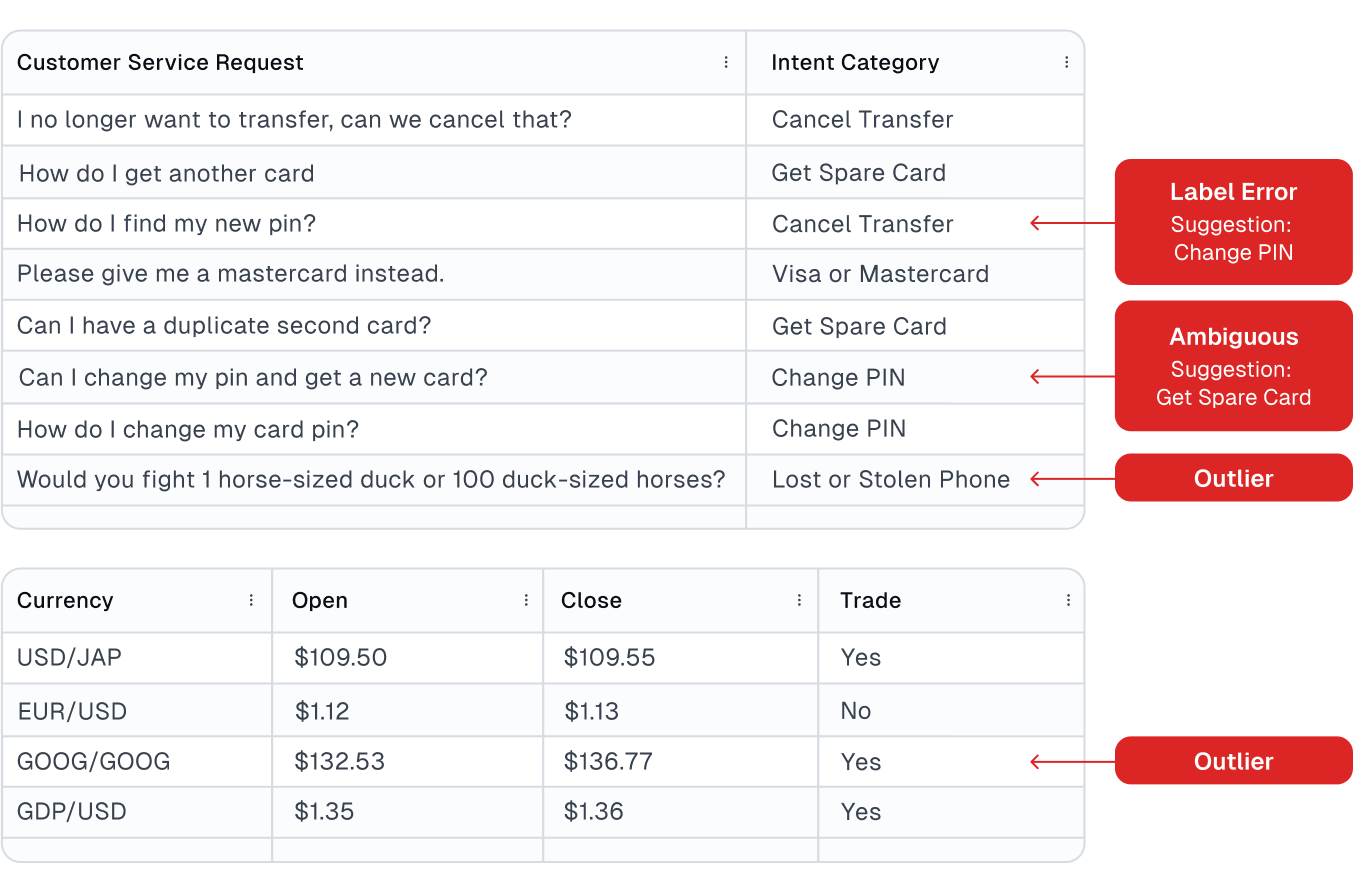Click the Ambiguous suggestion badge
The image size is (1354, 891).
1233,366
